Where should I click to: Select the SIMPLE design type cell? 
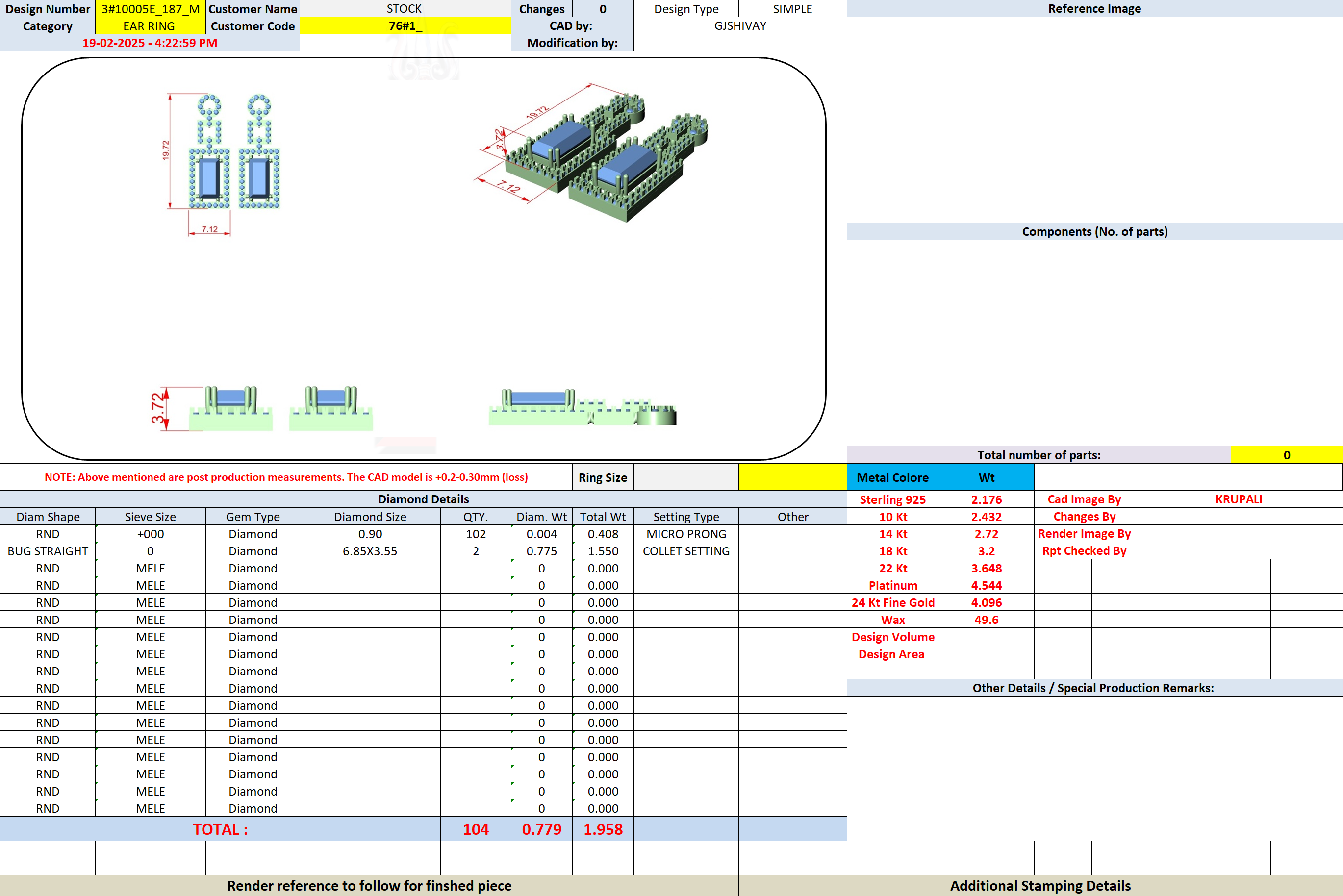point(793,8)
